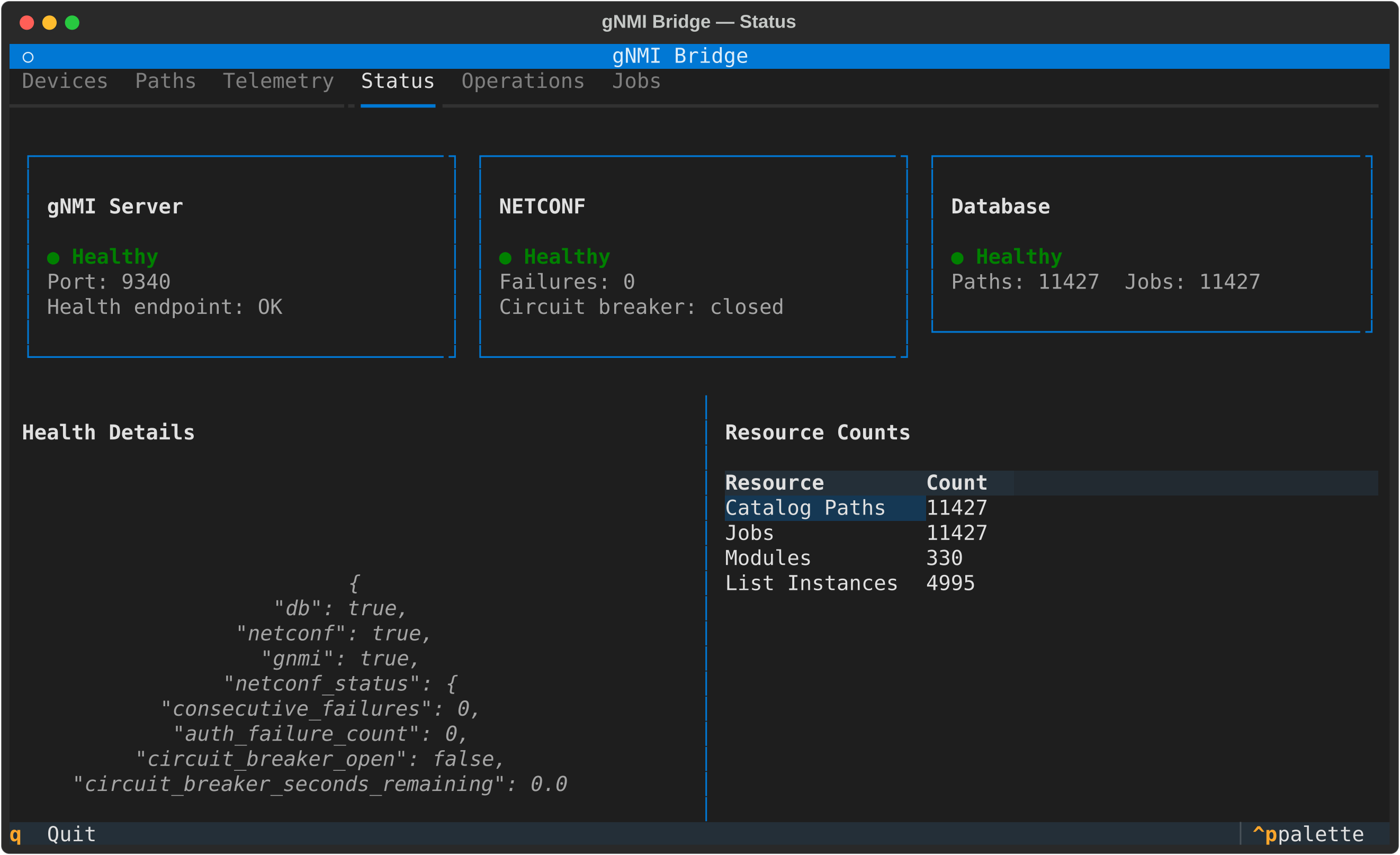This screenshot has width=1400, height=855.
Task: Click the "consecutive_failures": 0 line
Action: click(x=321, y=708)
